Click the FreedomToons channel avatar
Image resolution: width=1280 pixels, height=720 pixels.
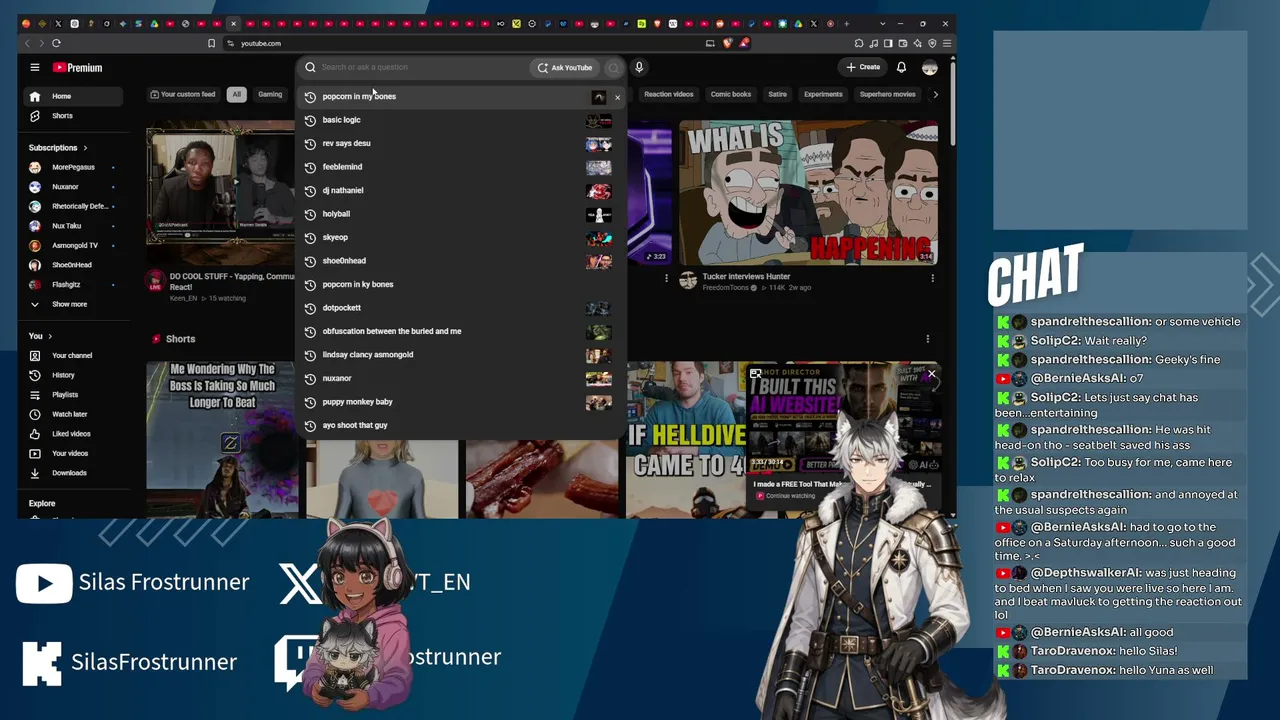[688, 281]
